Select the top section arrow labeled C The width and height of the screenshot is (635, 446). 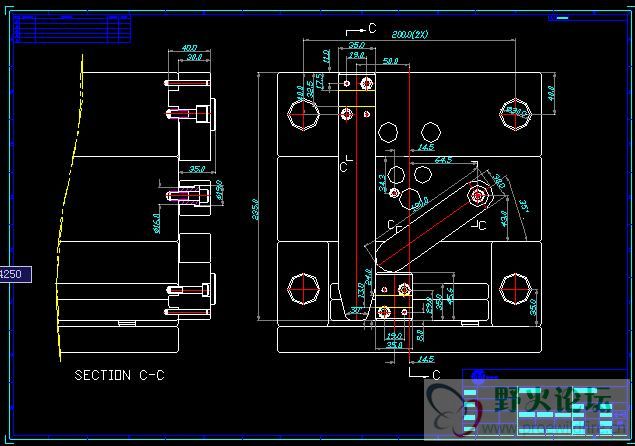point(362,29)
